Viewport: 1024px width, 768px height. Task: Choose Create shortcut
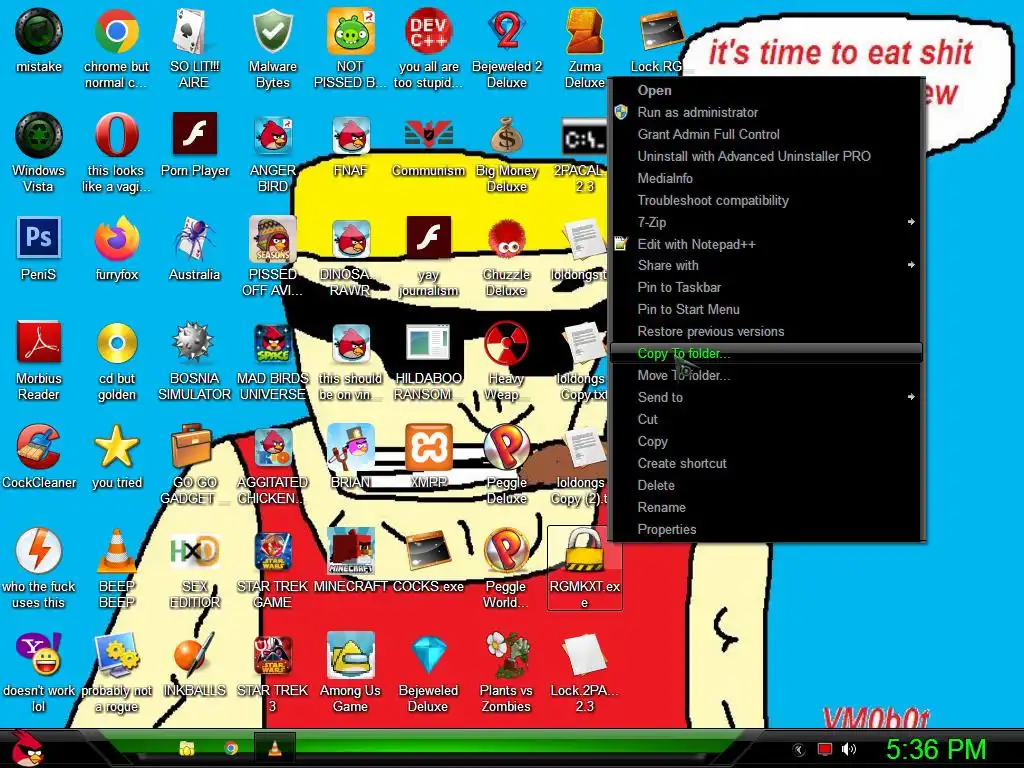(767, 463)
